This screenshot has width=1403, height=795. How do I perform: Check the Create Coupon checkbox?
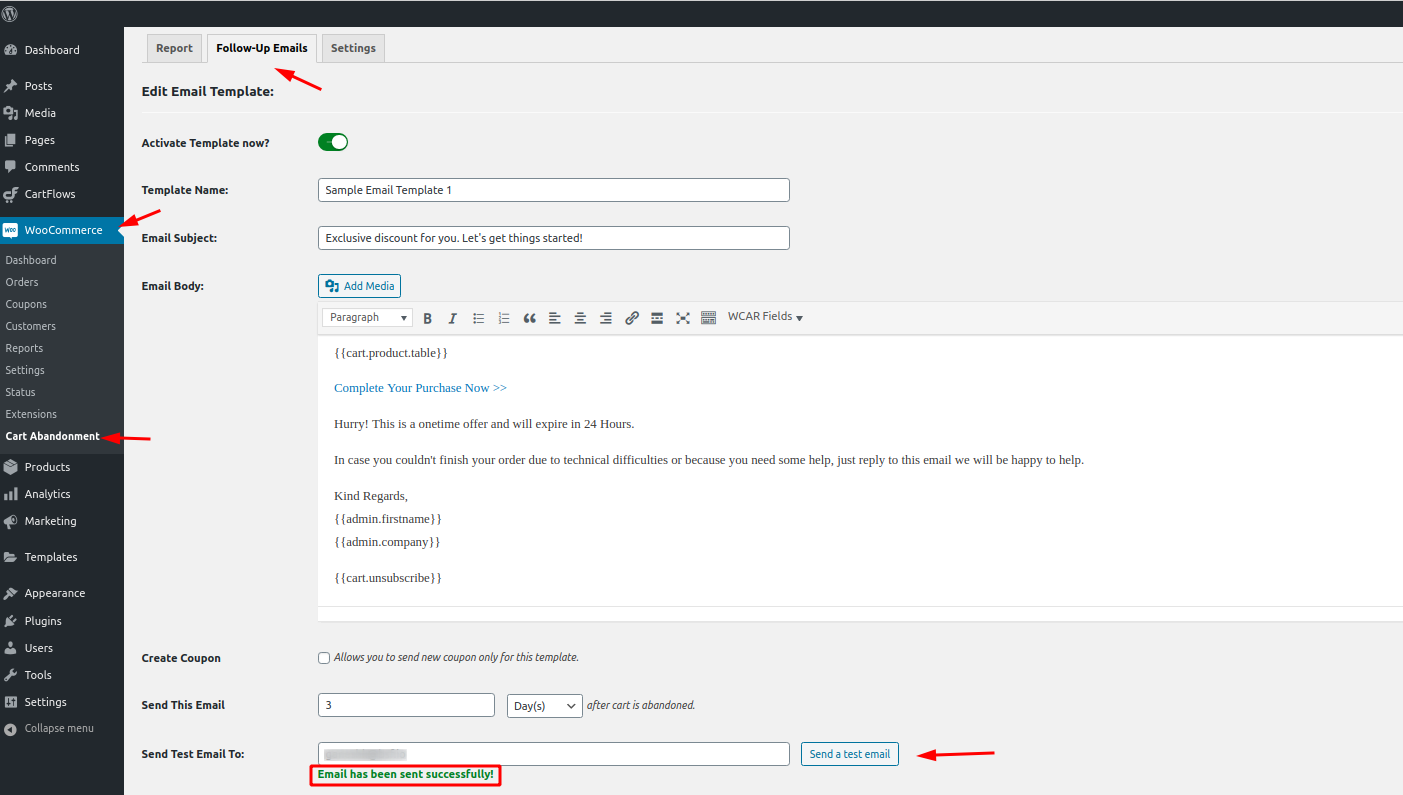tap(323, 658)
